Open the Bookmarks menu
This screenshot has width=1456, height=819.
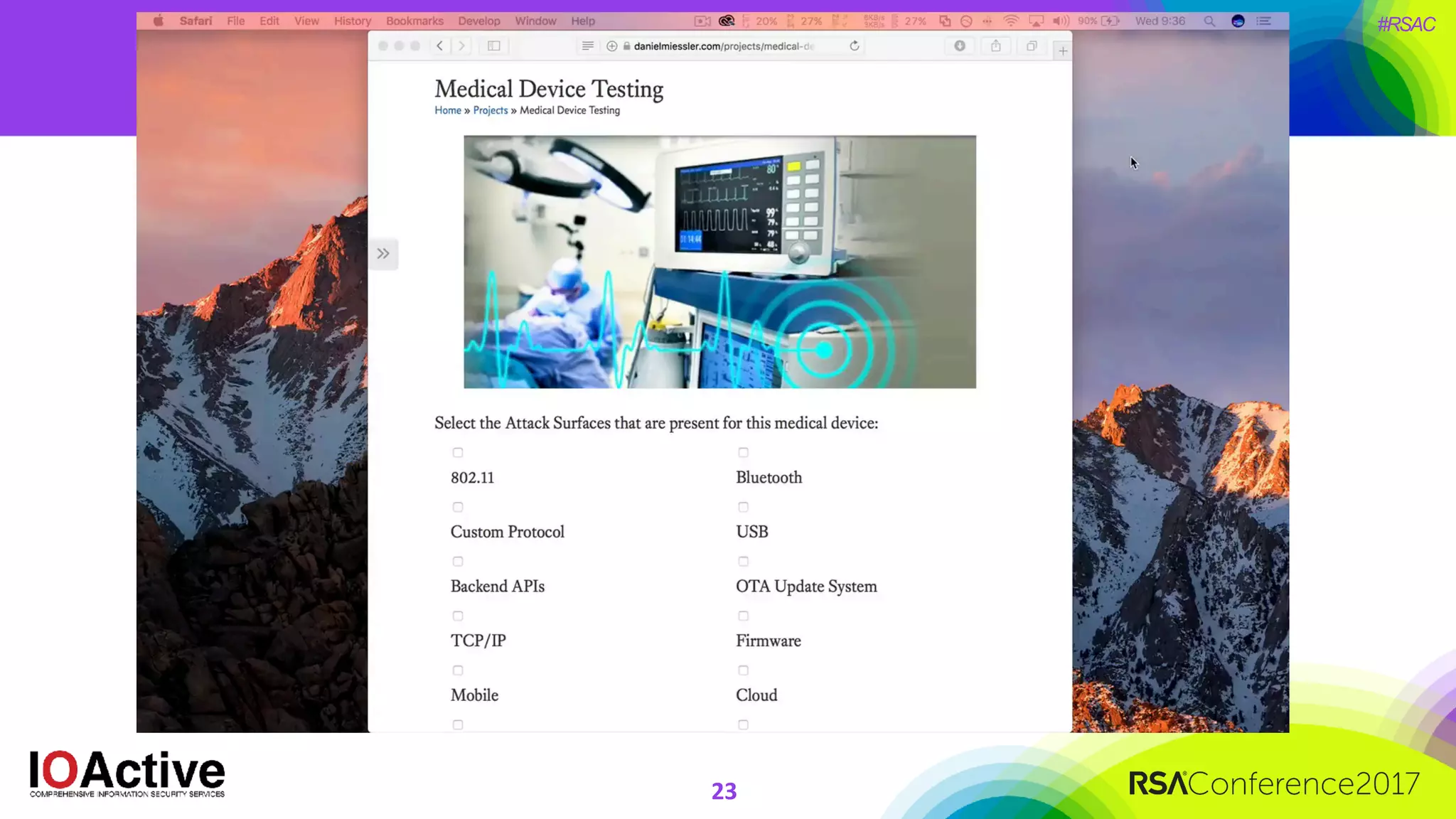tap(414, 21)
